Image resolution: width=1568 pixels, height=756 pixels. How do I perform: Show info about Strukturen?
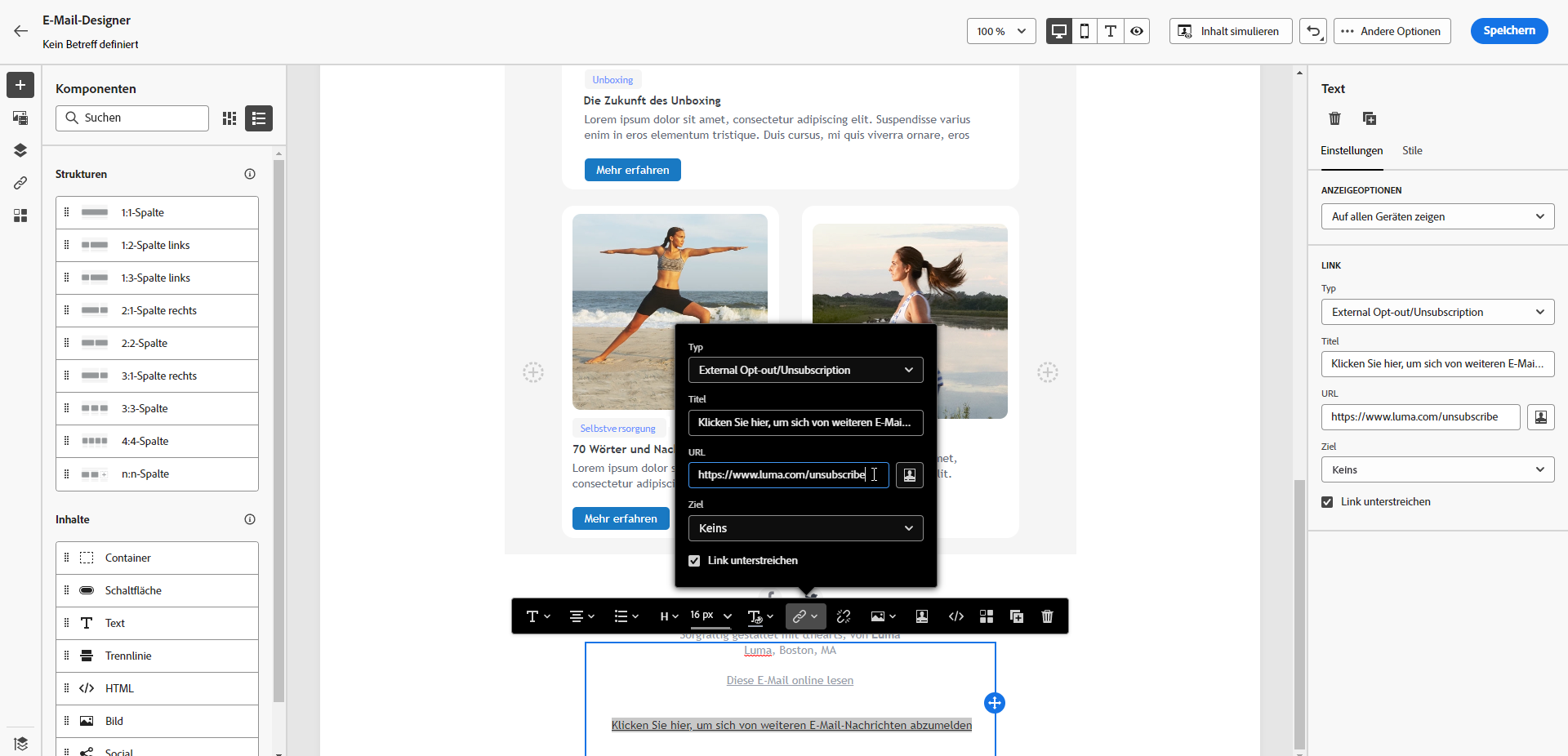[x=250, y=174]
